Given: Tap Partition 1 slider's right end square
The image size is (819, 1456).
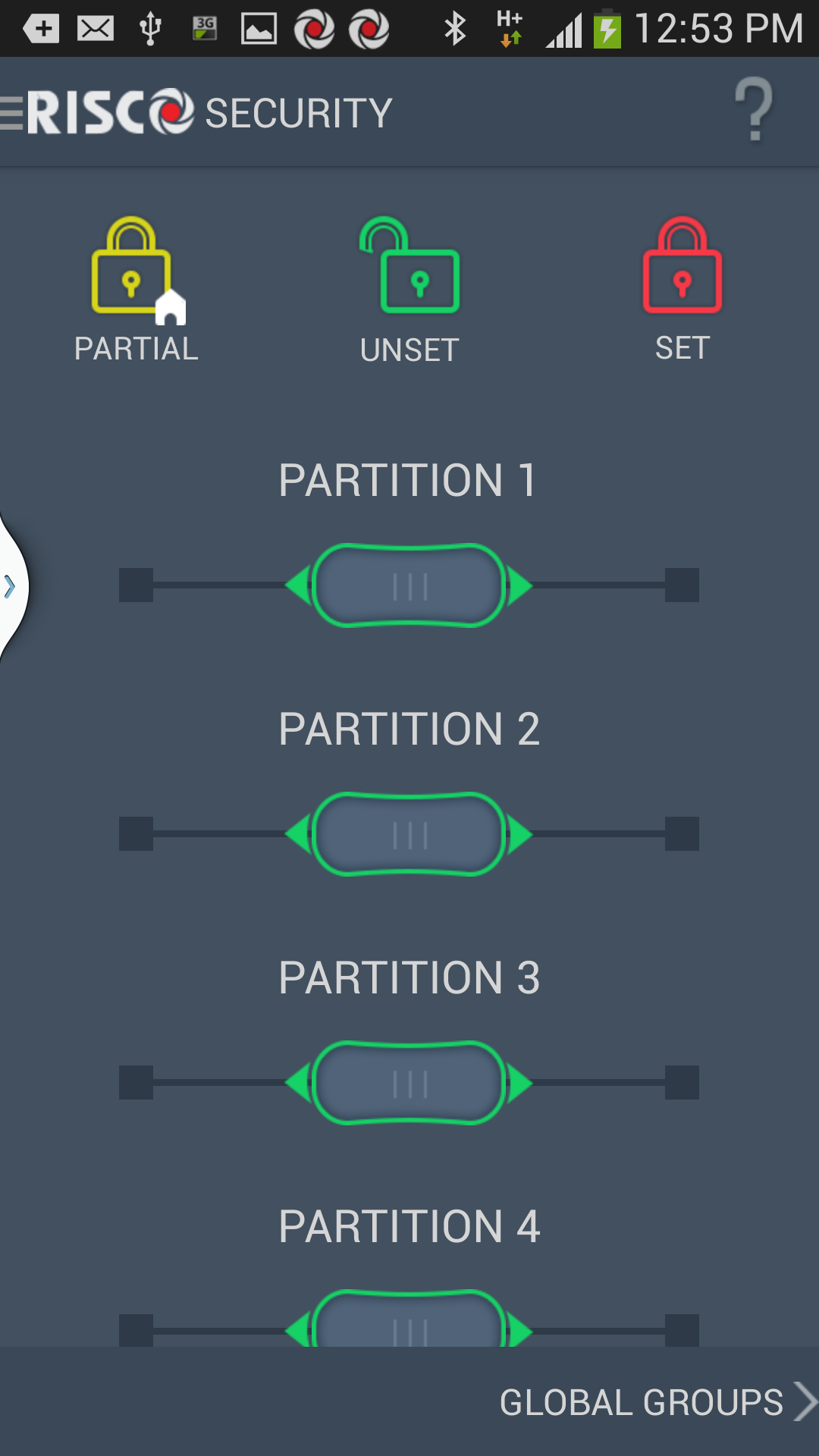Looking at the screenshot, I should pyautogui.click(x=682, y=585).
